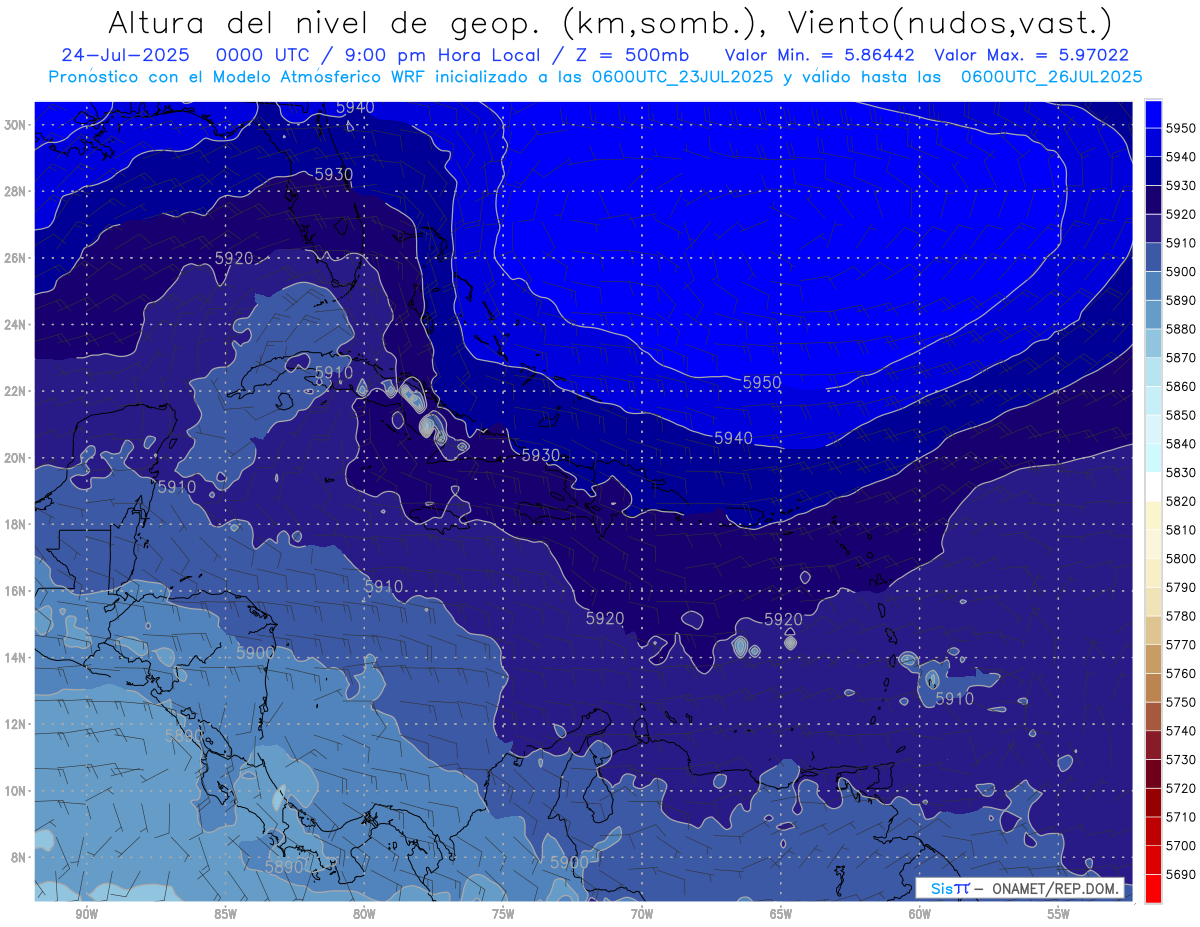Click the '85W' longitude axis label

coord(225,914)
